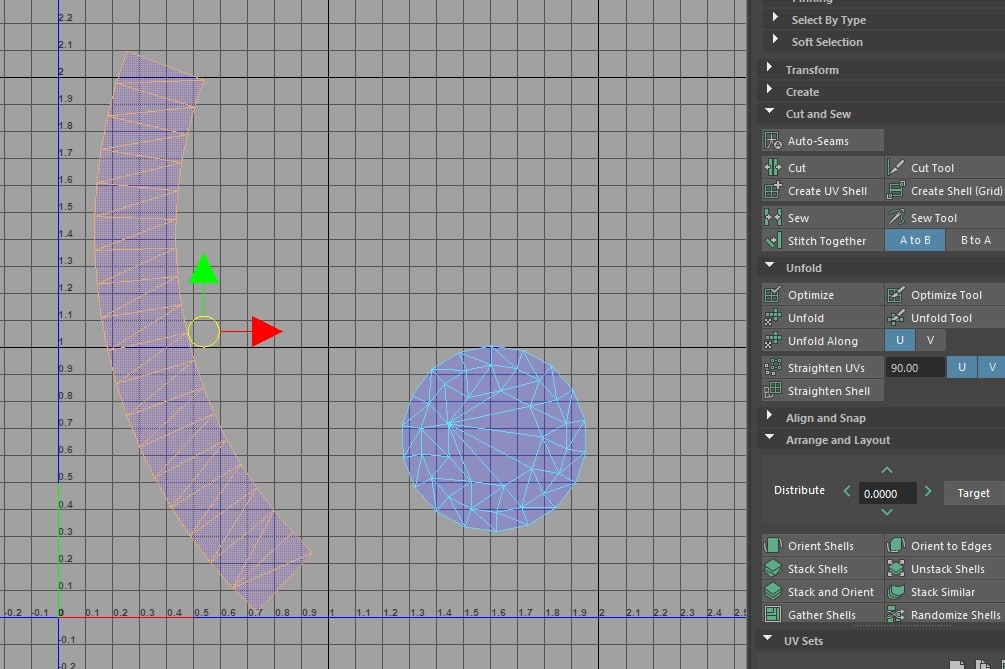Collapse the Arrange and Layout section

[x=769, y=437]
